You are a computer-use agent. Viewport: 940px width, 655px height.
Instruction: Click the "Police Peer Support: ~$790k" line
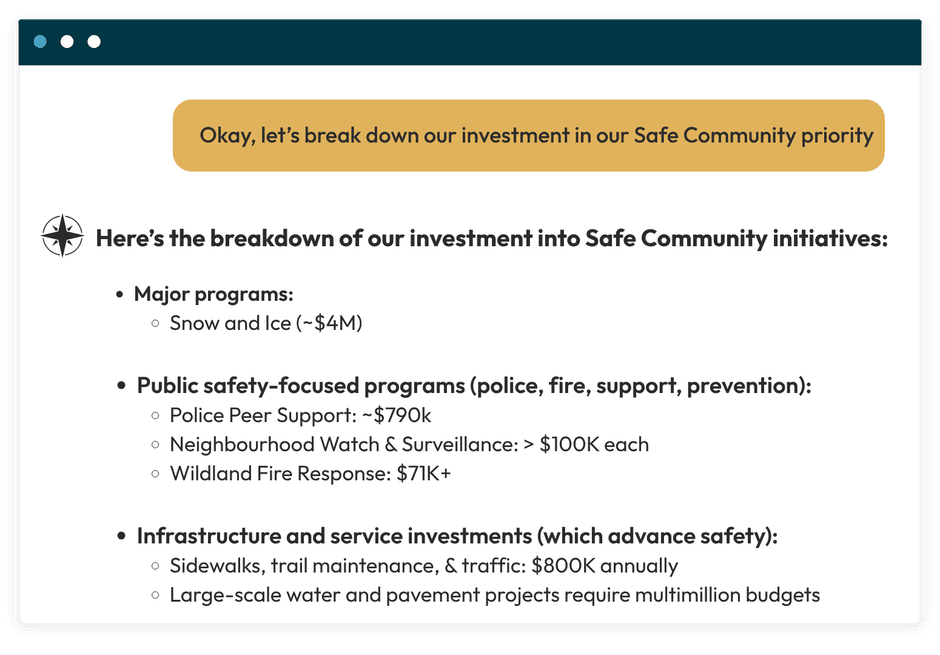coord(300,415)
